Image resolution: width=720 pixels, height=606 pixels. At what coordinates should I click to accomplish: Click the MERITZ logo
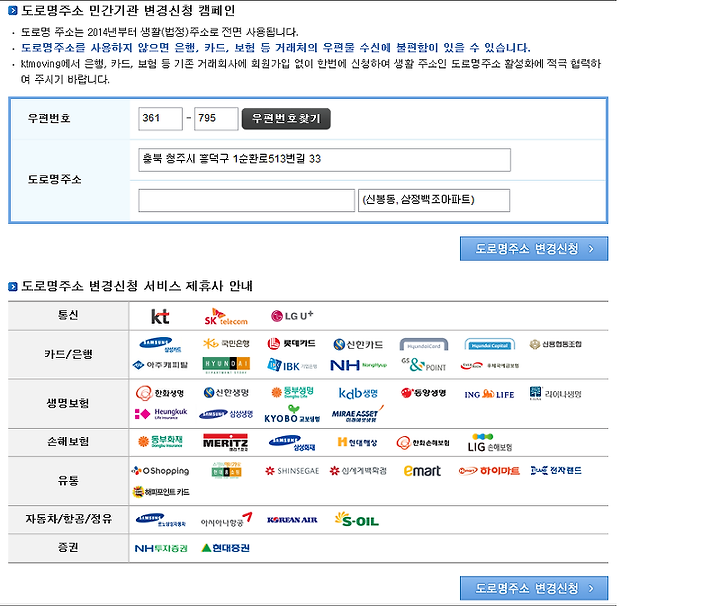[x=225, y=442]
